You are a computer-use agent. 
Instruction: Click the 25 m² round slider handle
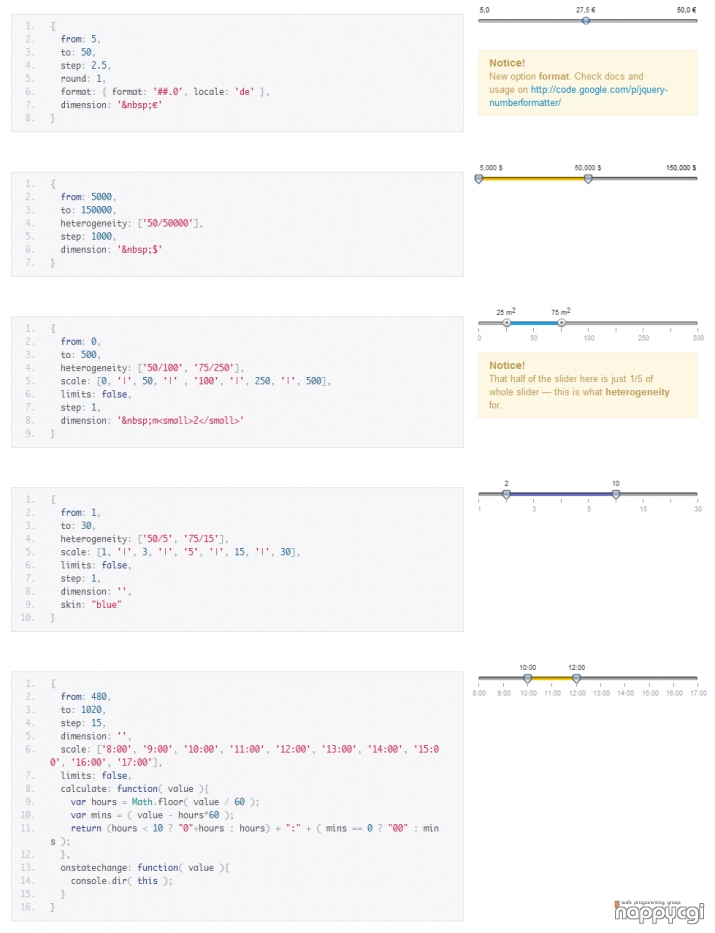(x=507, y=323)
